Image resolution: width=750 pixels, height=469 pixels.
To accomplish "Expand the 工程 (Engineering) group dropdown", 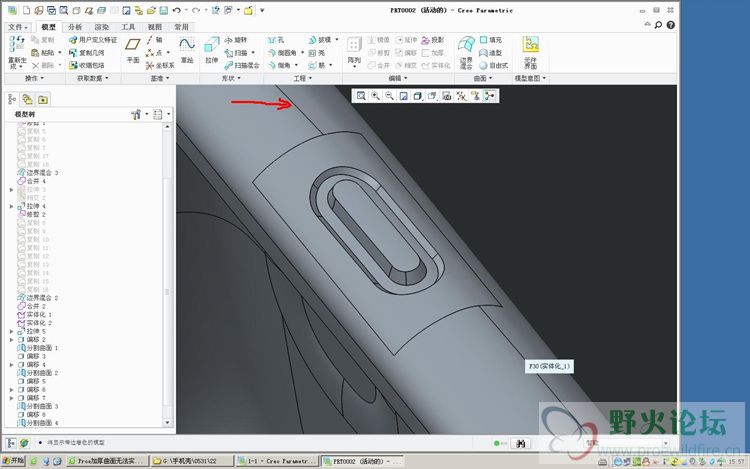I will (303, 78).
